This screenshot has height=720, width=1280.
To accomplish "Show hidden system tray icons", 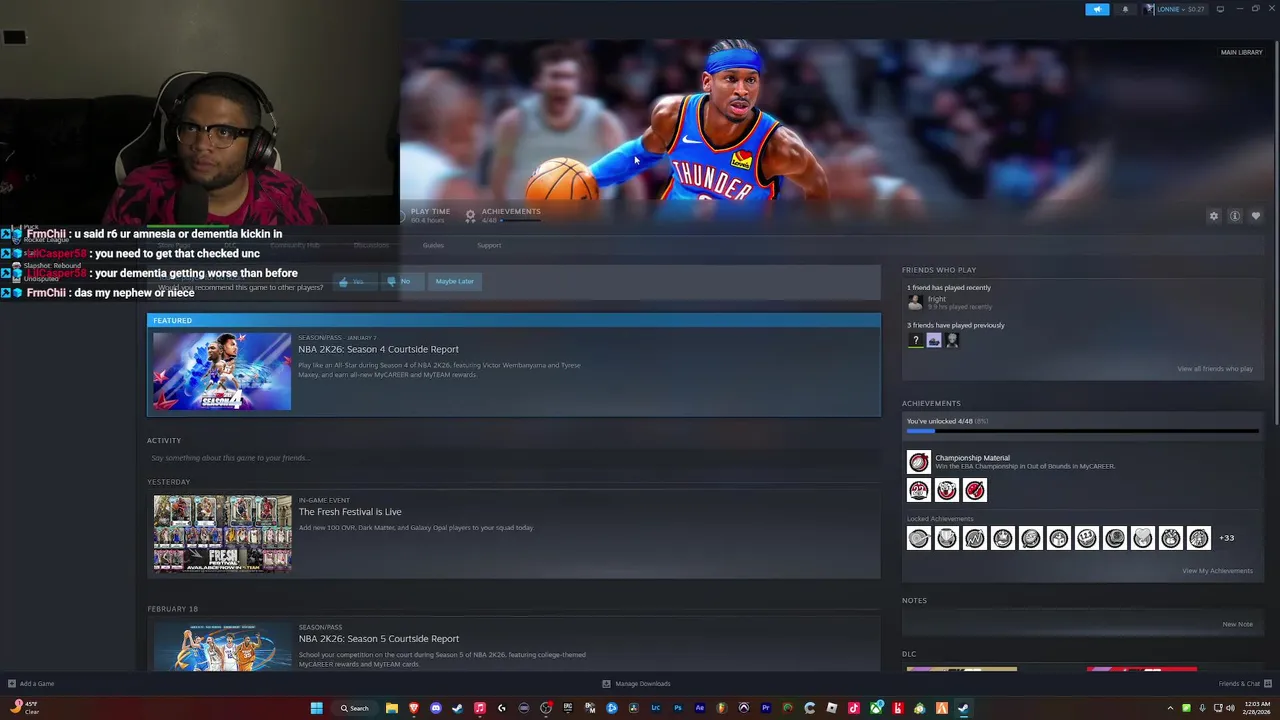I will [1170, 708].
